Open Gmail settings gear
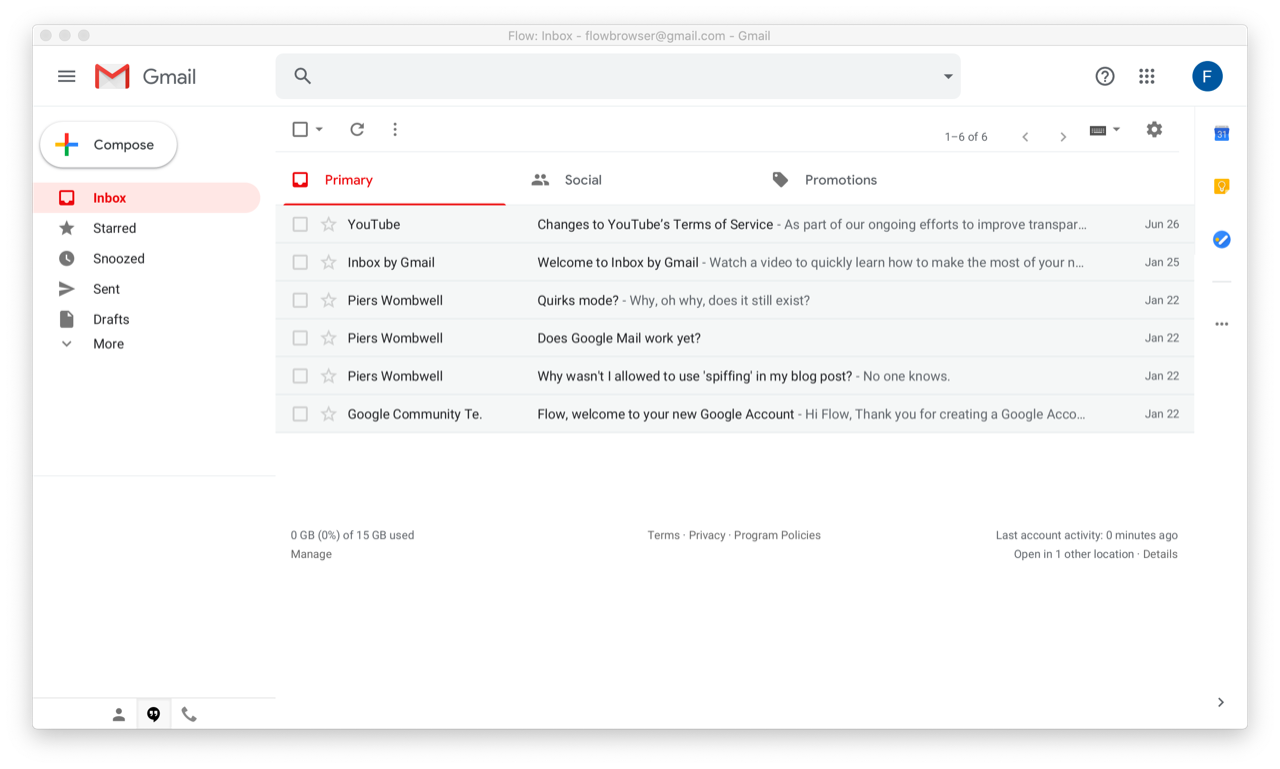 (1154, 129)
